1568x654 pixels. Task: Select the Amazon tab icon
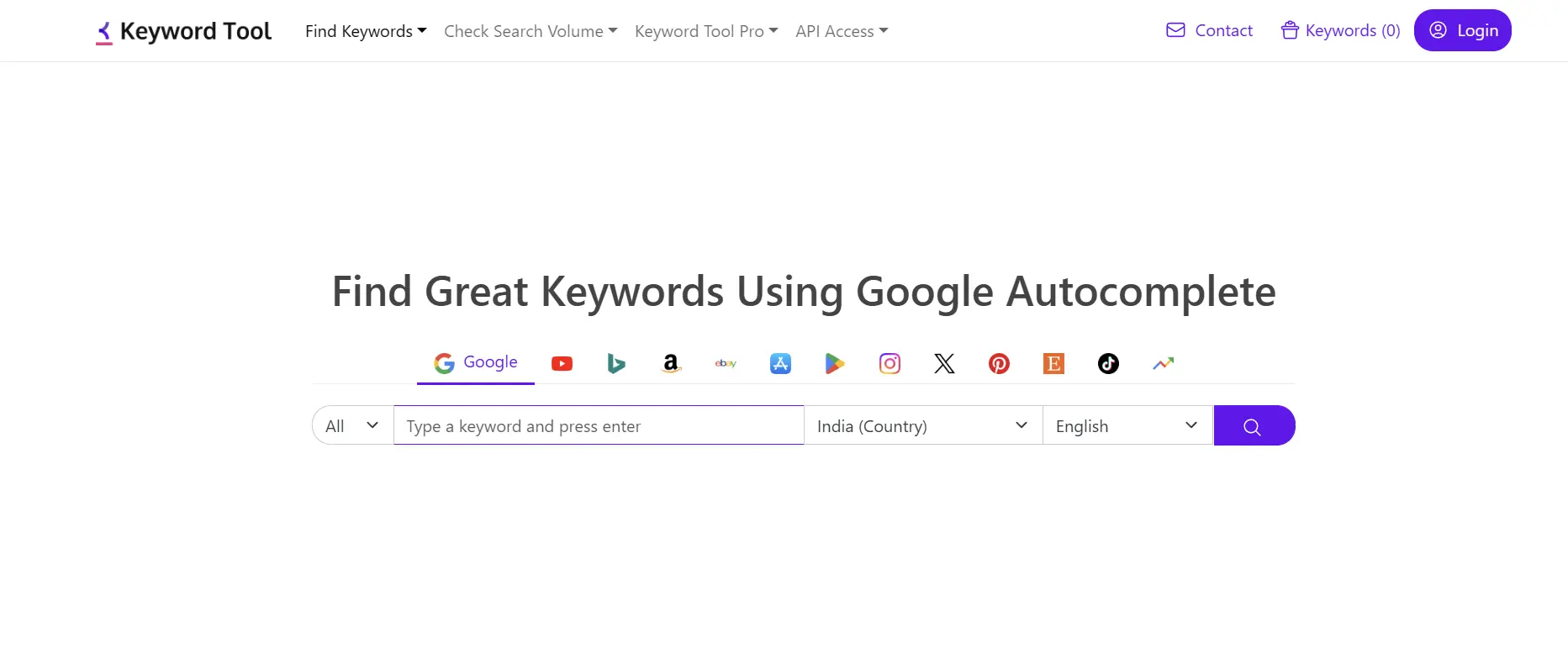point(671,363)
